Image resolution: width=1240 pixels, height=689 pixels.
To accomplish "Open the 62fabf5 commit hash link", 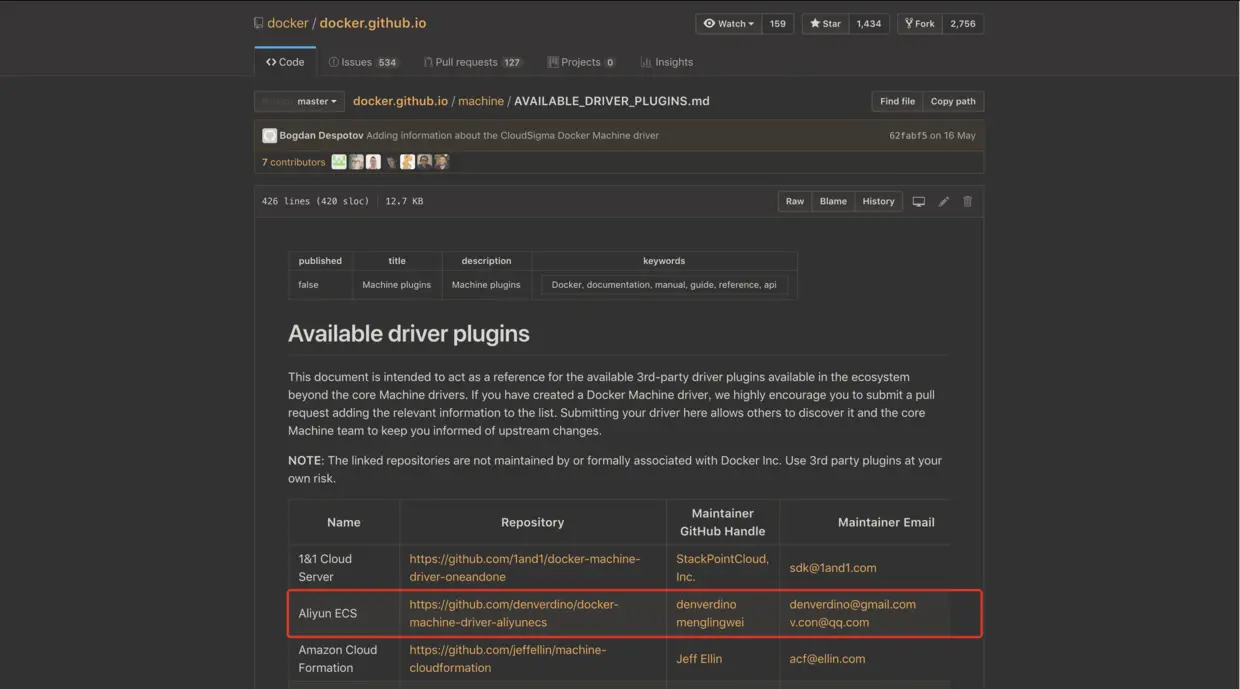I will coord(907,136).
